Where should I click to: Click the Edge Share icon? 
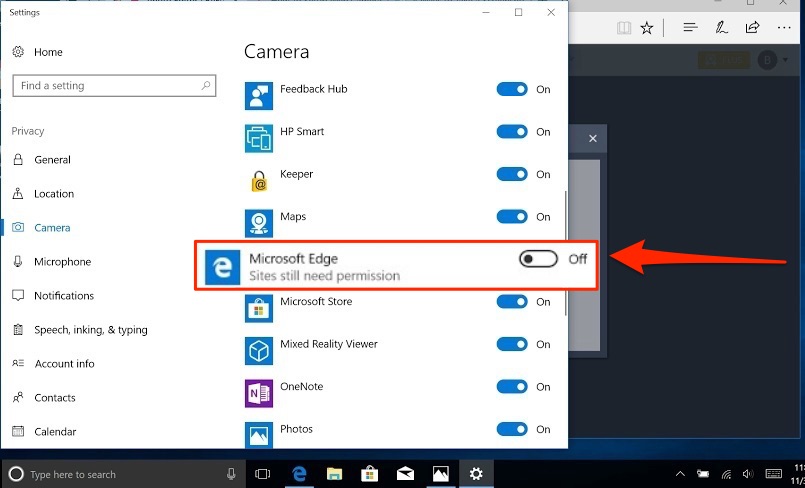click(752, 28)
